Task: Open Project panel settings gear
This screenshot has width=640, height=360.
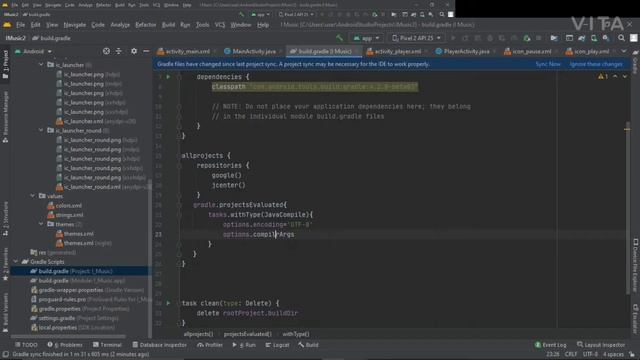Action: coord(134,51)
